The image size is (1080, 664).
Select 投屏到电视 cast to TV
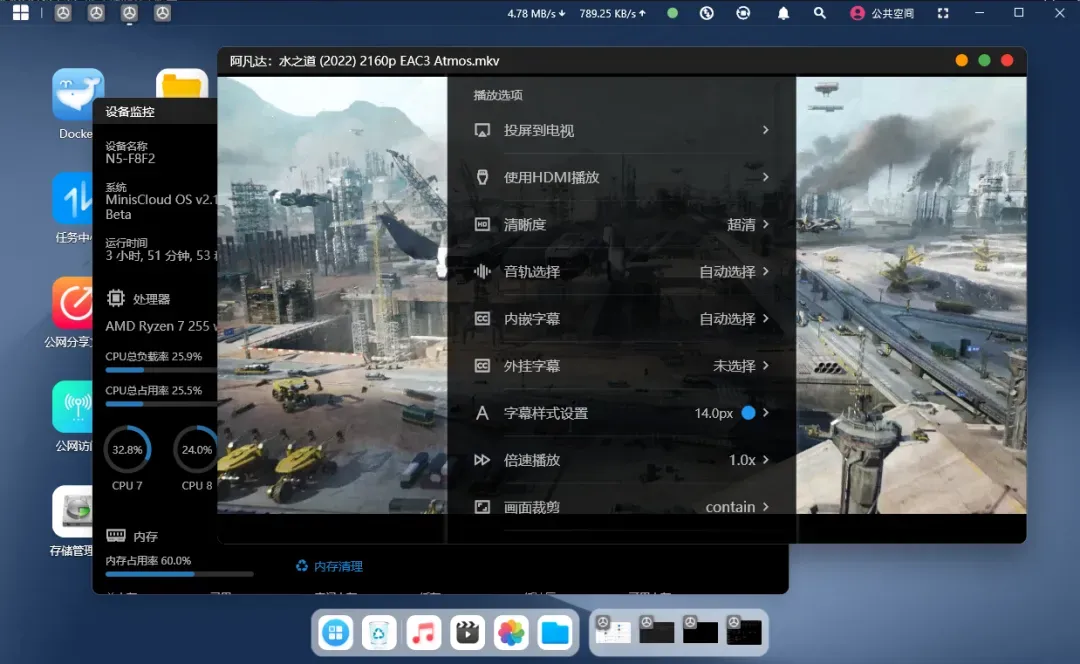pos(621,131)
